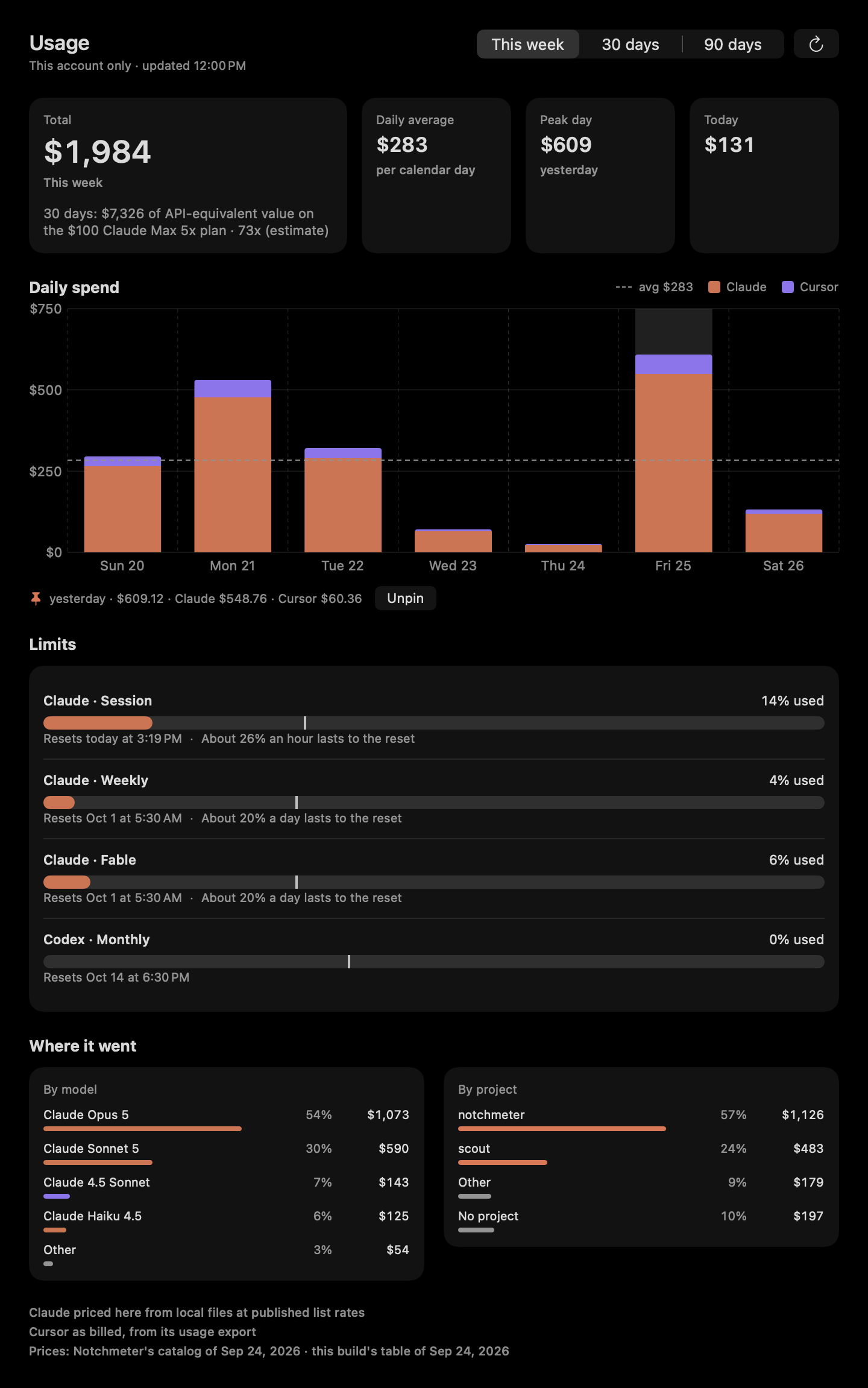Click the scout project row
Image resolution: width=868 pixels, height=1388 pixels.
tap(641, 1152)
